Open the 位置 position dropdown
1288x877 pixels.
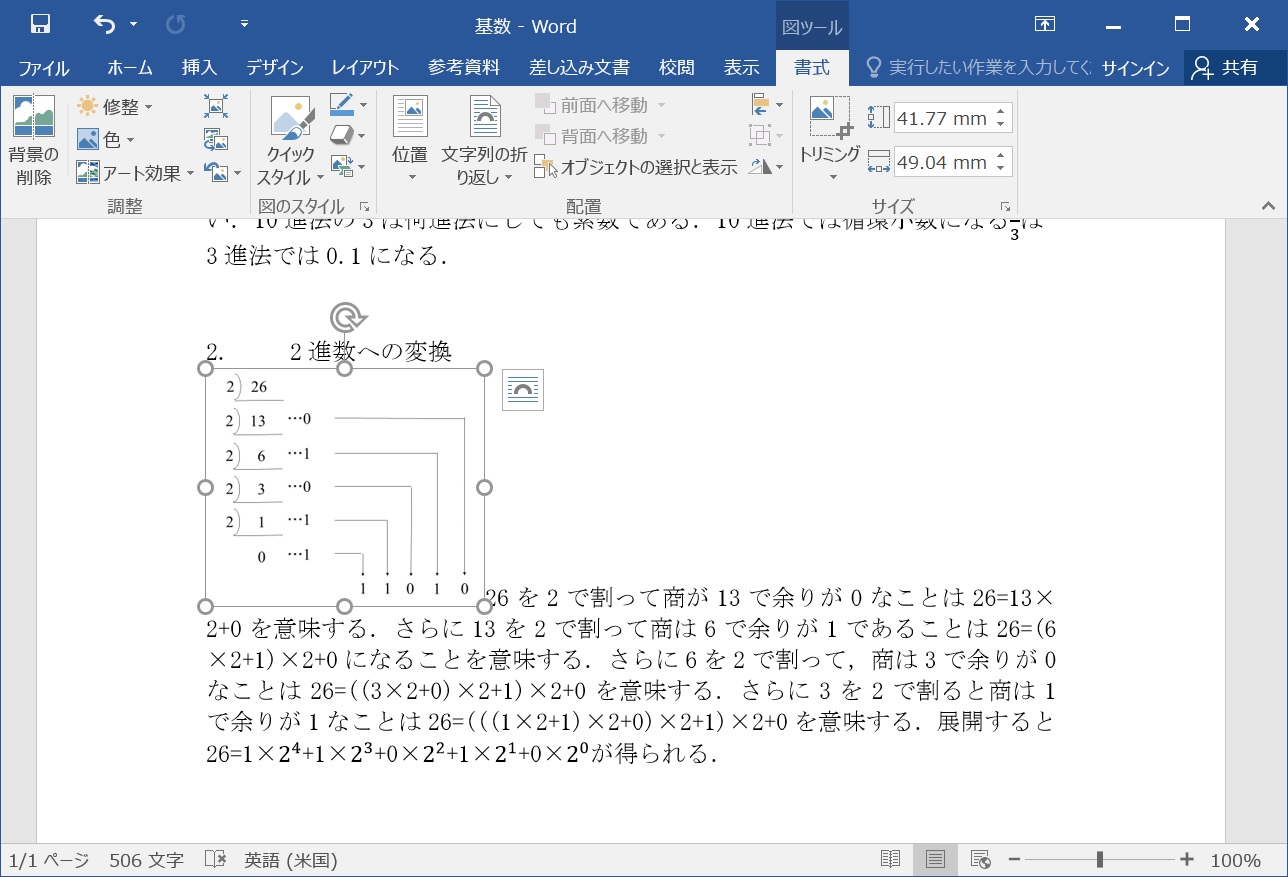410,141
